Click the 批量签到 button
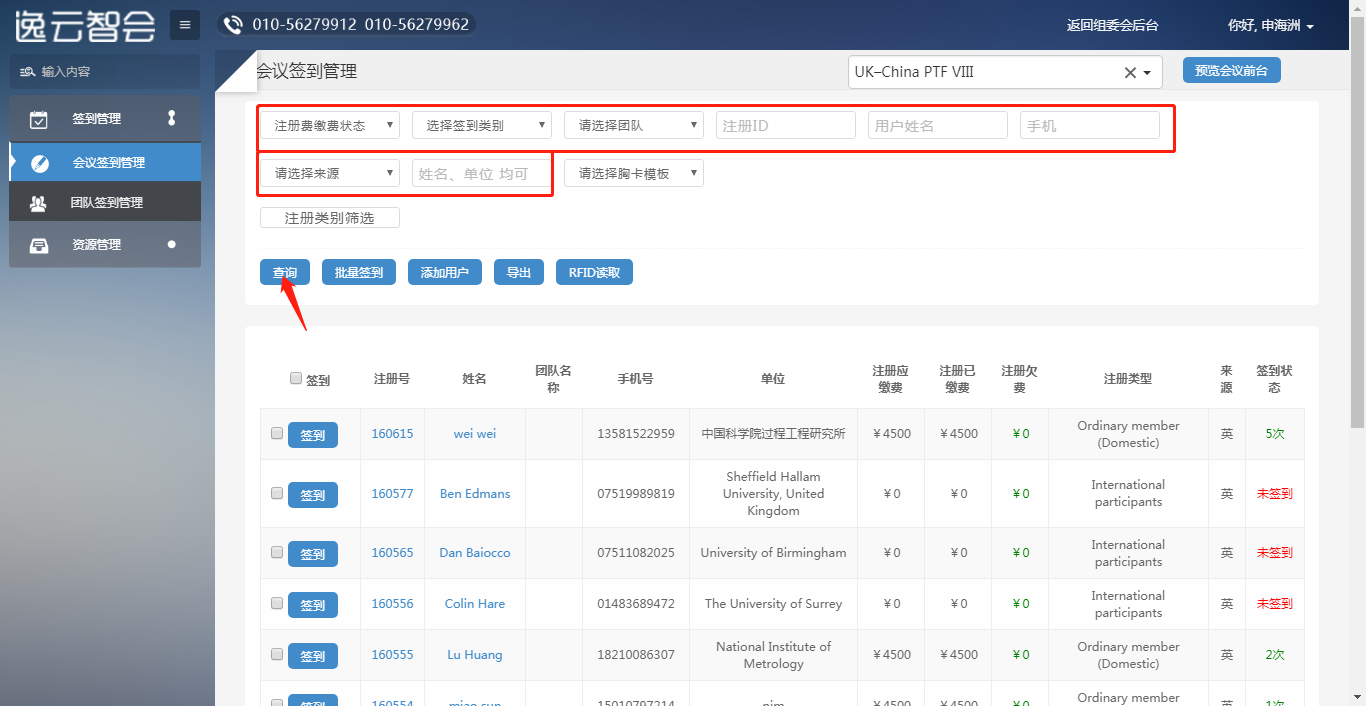Screen dimensions: 1366x706 pos(359,272)
